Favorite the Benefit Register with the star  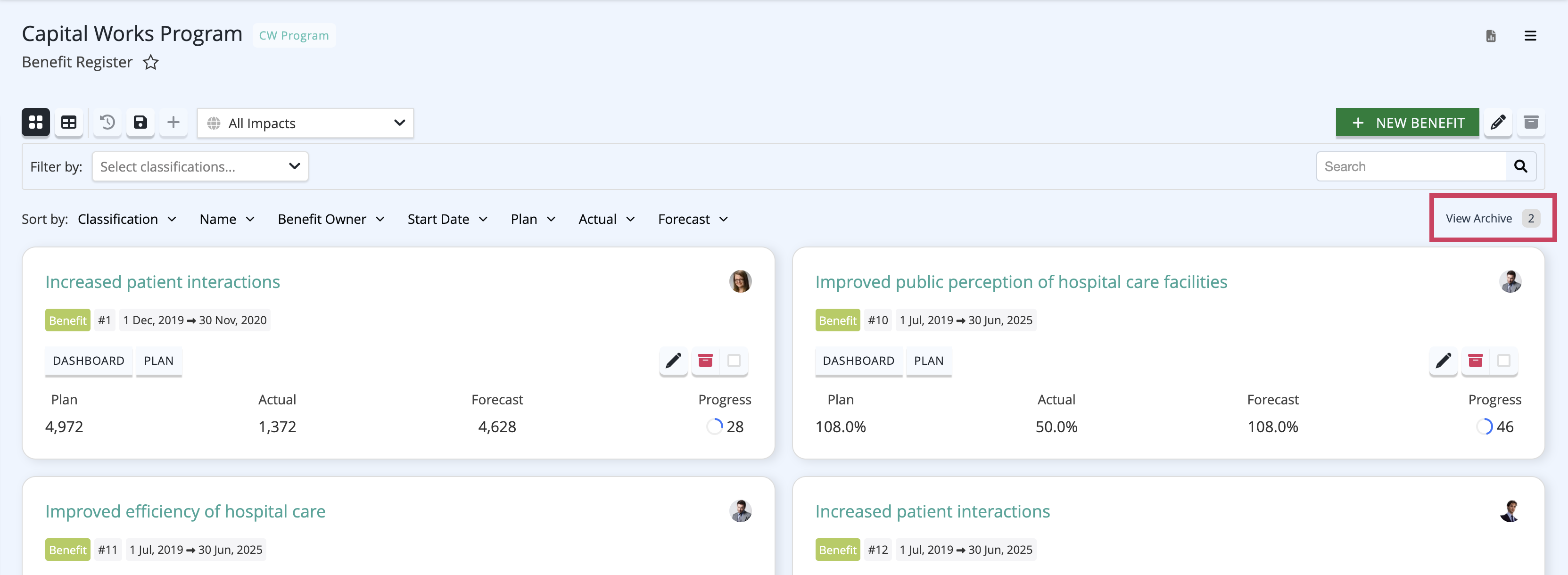(151, 62)
